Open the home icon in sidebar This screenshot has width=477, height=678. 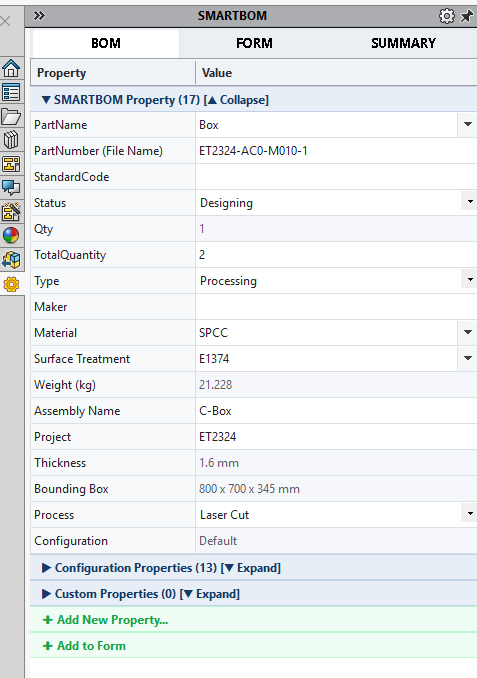pyautogui.click(x=11, y=68)
